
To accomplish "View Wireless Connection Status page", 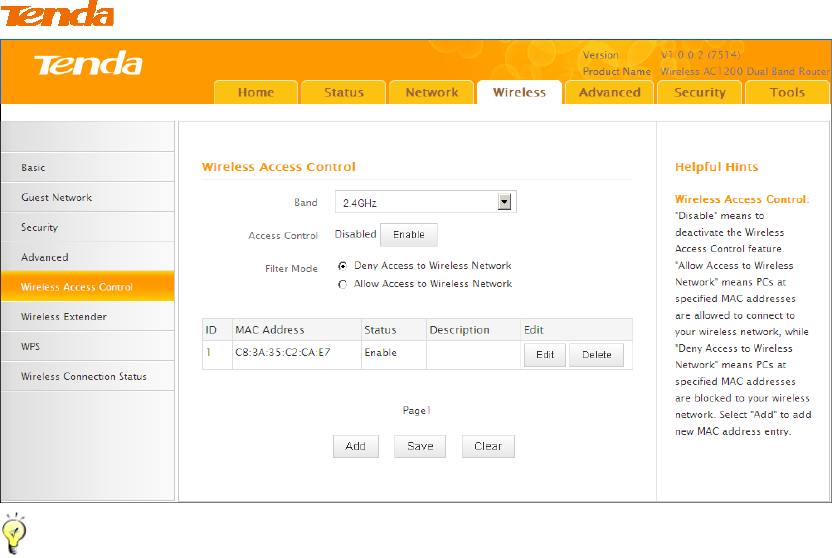I will tap(88, 376).
